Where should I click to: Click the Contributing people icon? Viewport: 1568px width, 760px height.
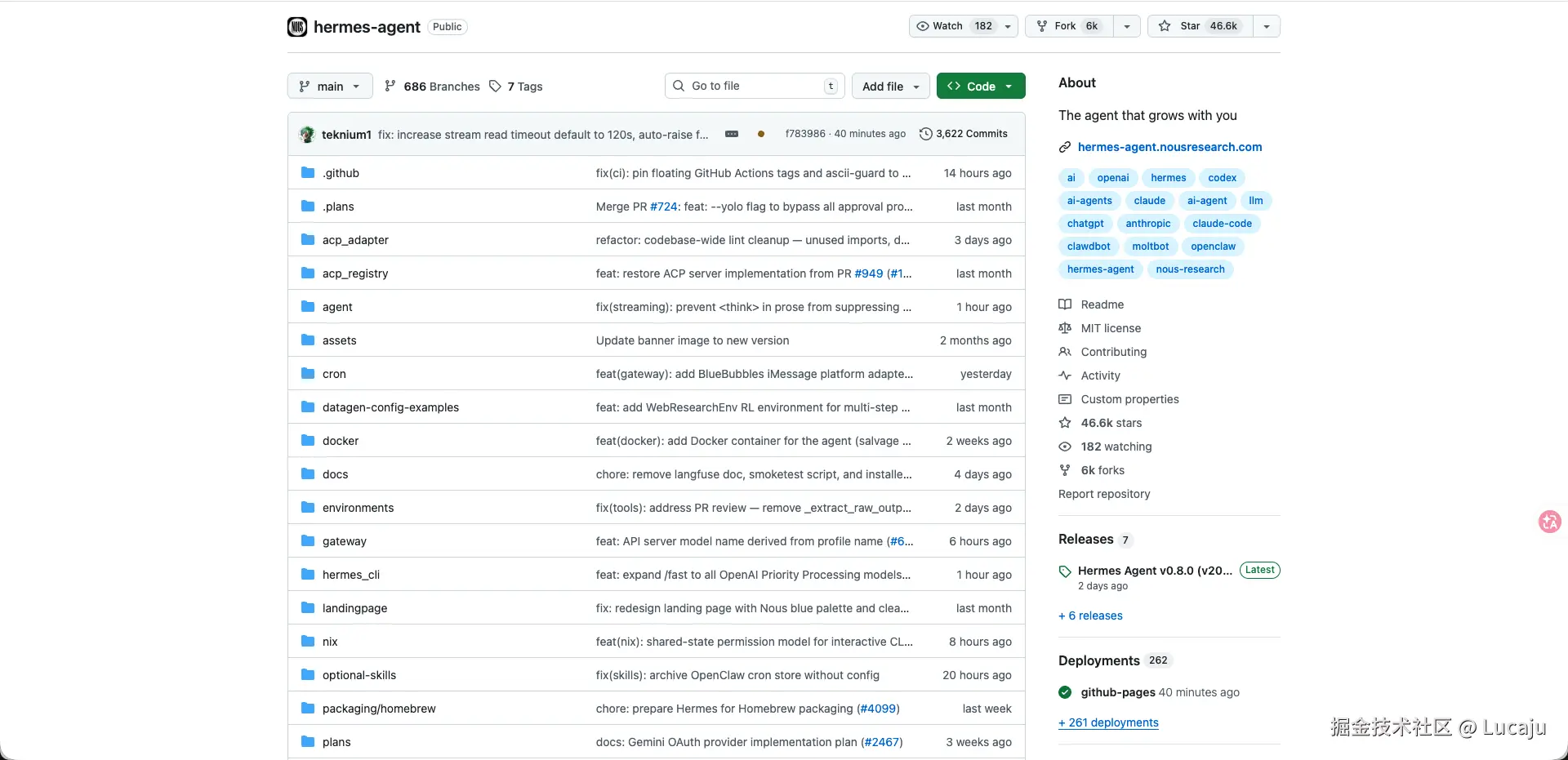[1065, 352]
